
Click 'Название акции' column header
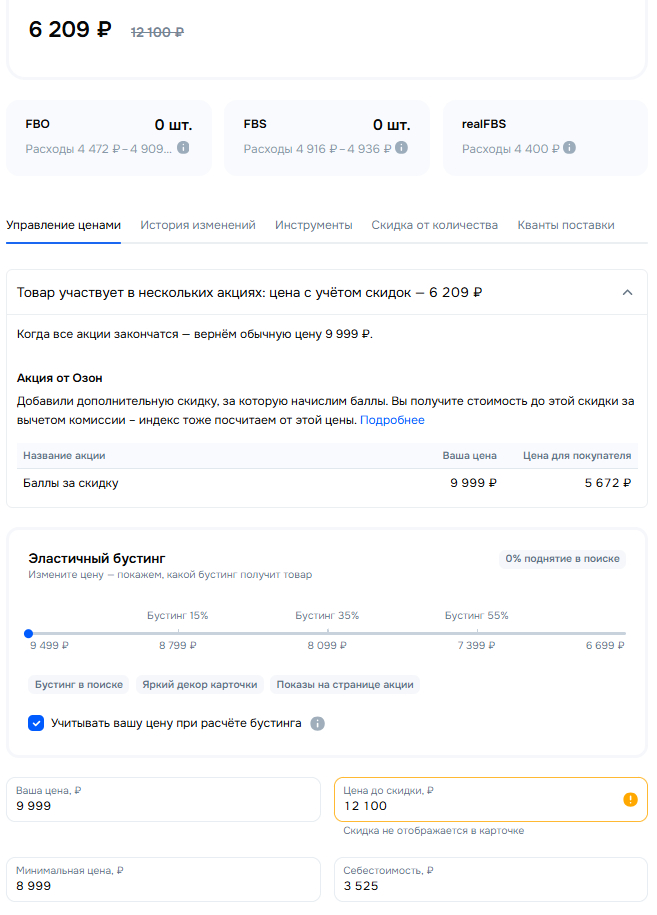64,456
